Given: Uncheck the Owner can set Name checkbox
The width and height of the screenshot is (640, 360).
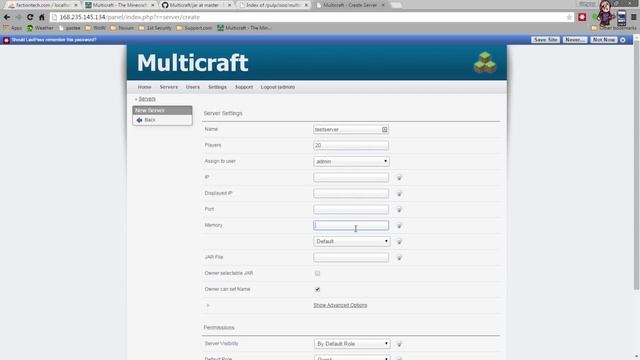Looking at the screenshot, I should click(x=318, y=289).
